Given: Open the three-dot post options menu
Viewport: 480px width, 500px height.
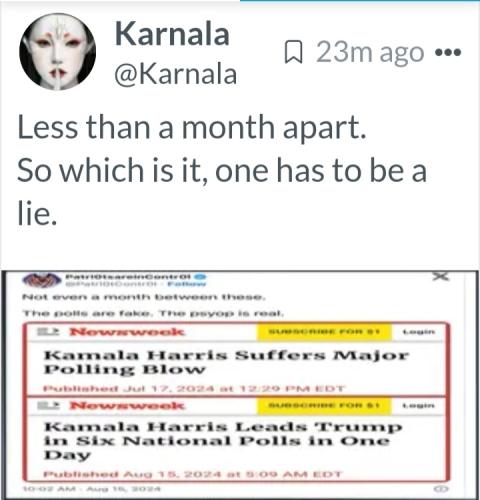Looking at the screenshot, I should [x=448, y=52].
